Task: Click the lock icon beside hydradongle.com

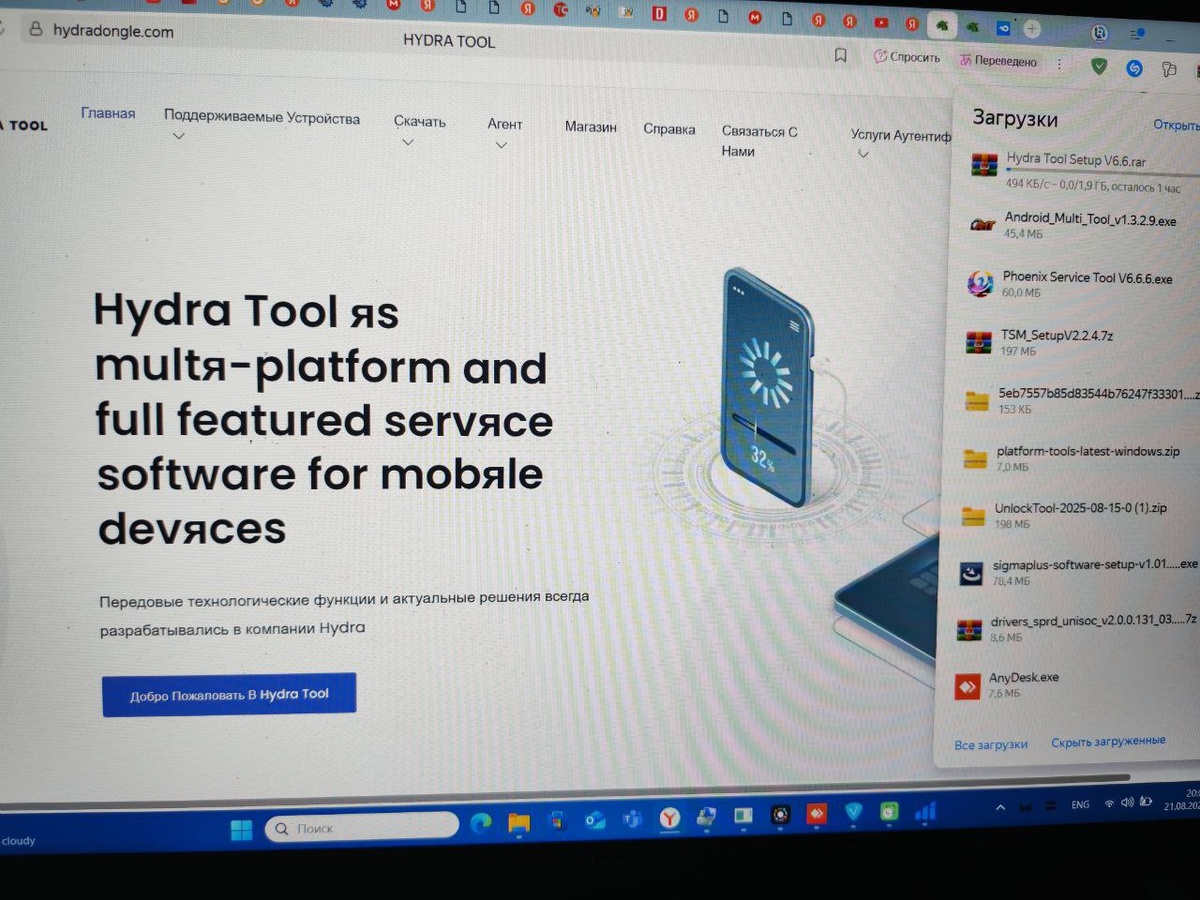Action: click(x=35, y=30)
